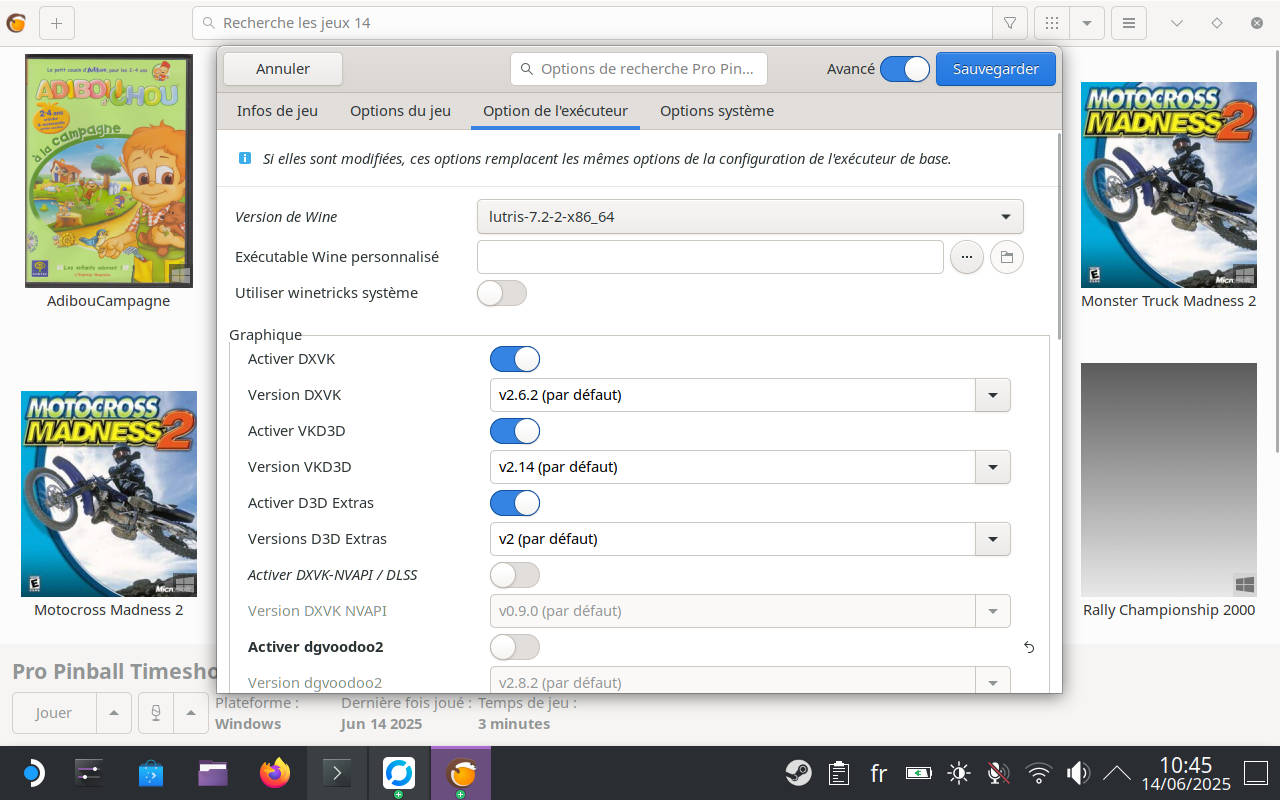1280x800 pixels.
Task: Open the Options du jeu tab
Action: [400, 111]
